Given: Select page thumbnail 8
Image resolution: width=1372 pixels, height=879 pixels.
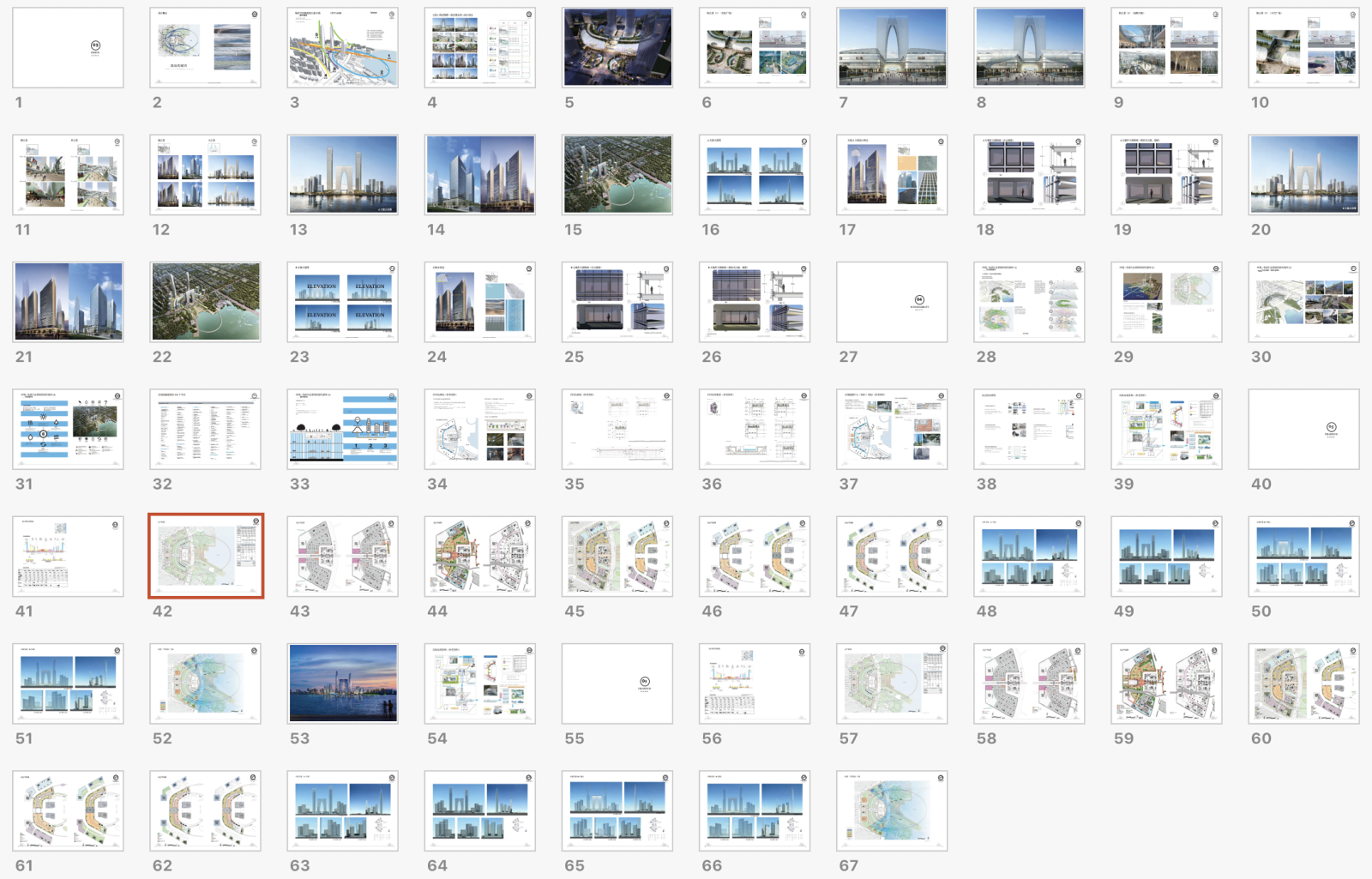Looking at the screenshot, I should [1029, 47].
